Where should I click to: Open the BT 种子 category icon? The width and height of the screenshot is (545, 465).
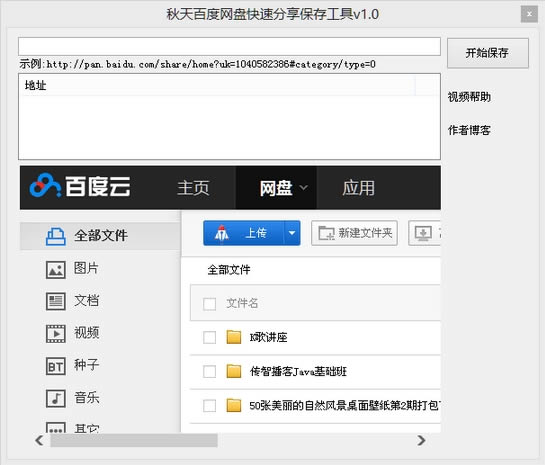click(56, 366)
